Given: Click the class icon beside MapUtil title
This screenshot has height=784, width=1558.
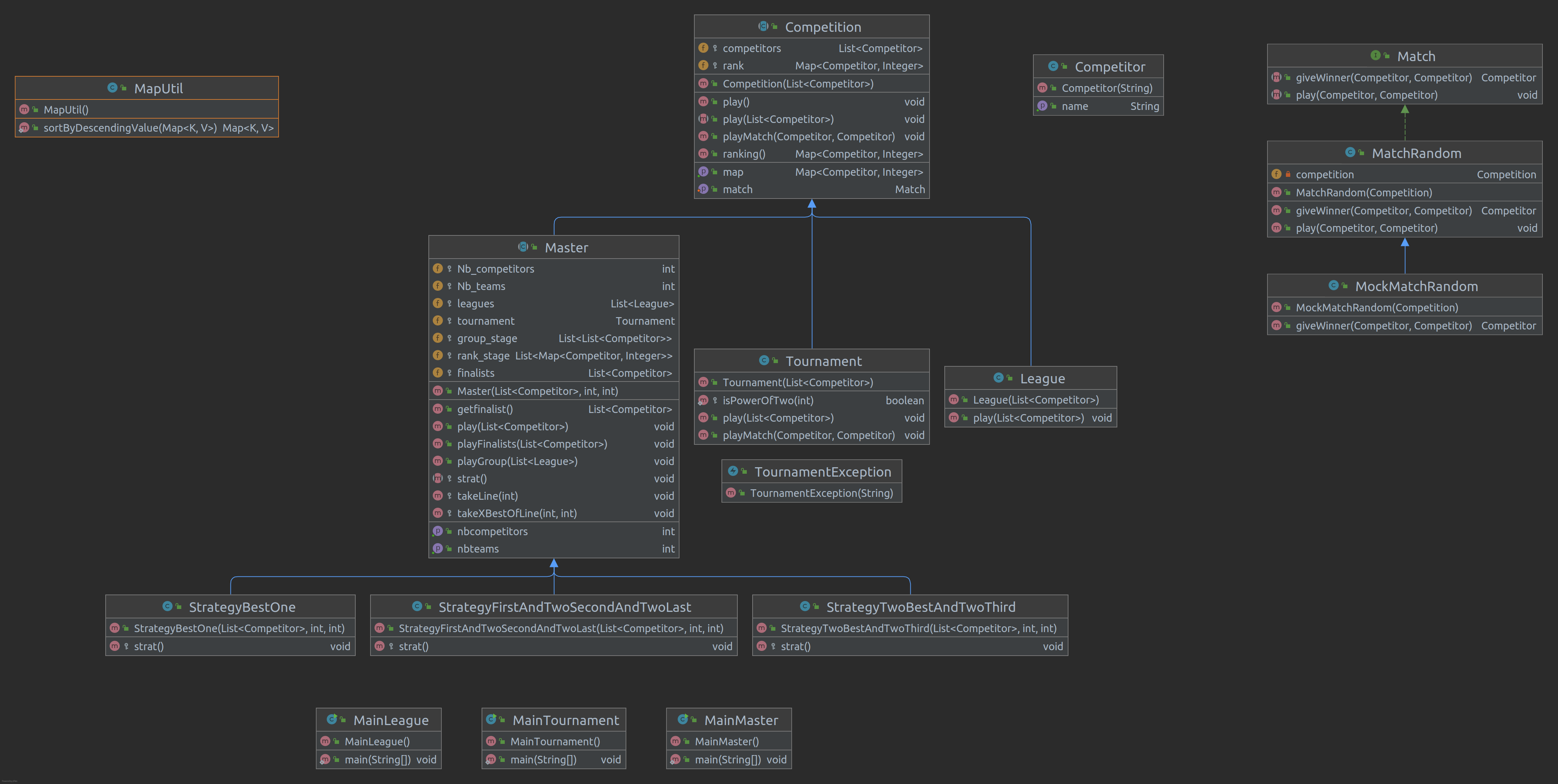Looking at the screenshot, I should [113, 88].
